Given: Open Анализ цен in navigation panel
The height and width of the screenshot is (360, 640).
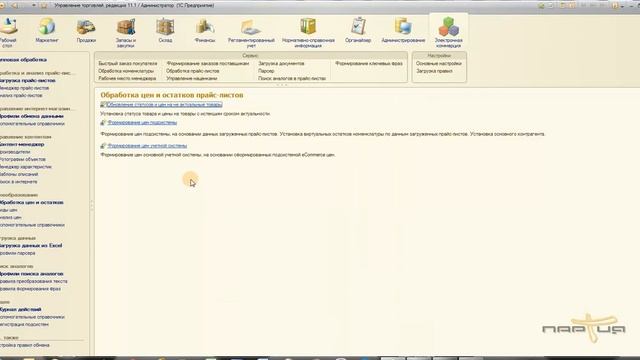Looking at the screenshot, I should click(11, 218).
